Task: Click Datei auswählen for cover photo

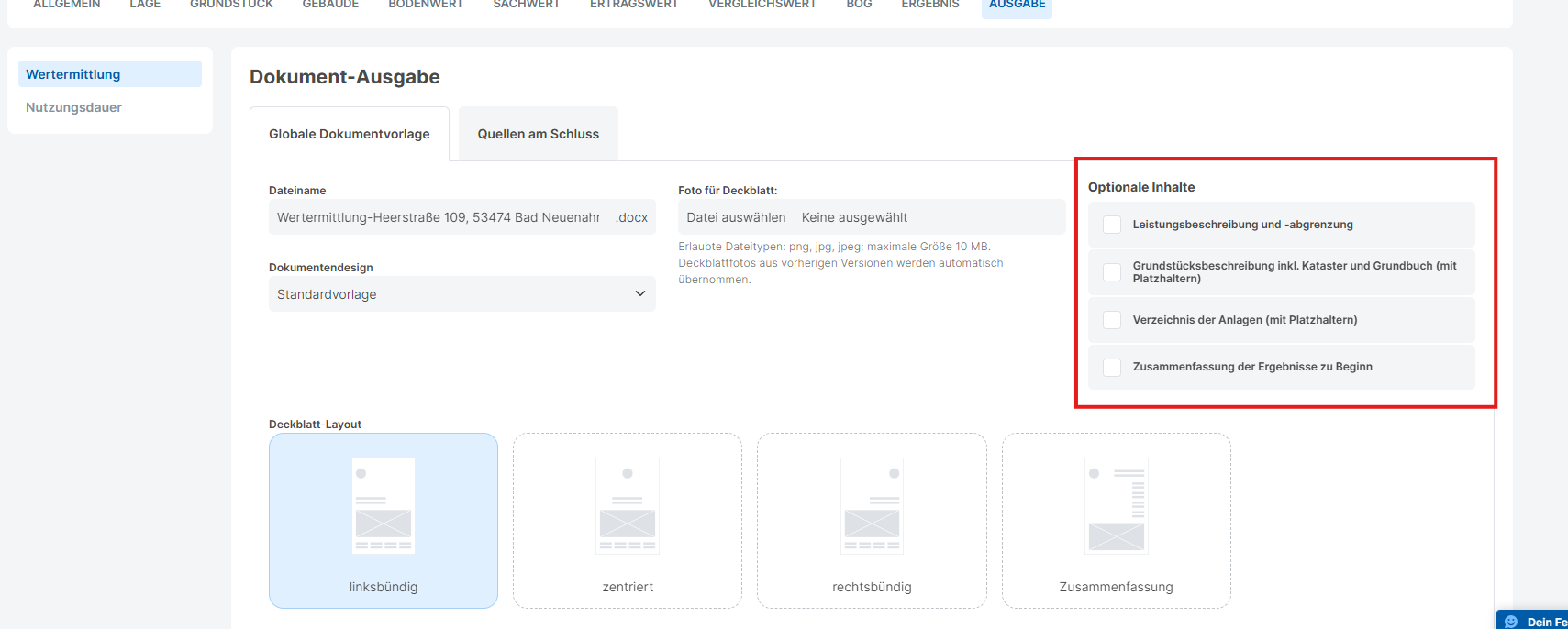Action: pyautogui.click(x=736, y=217)
